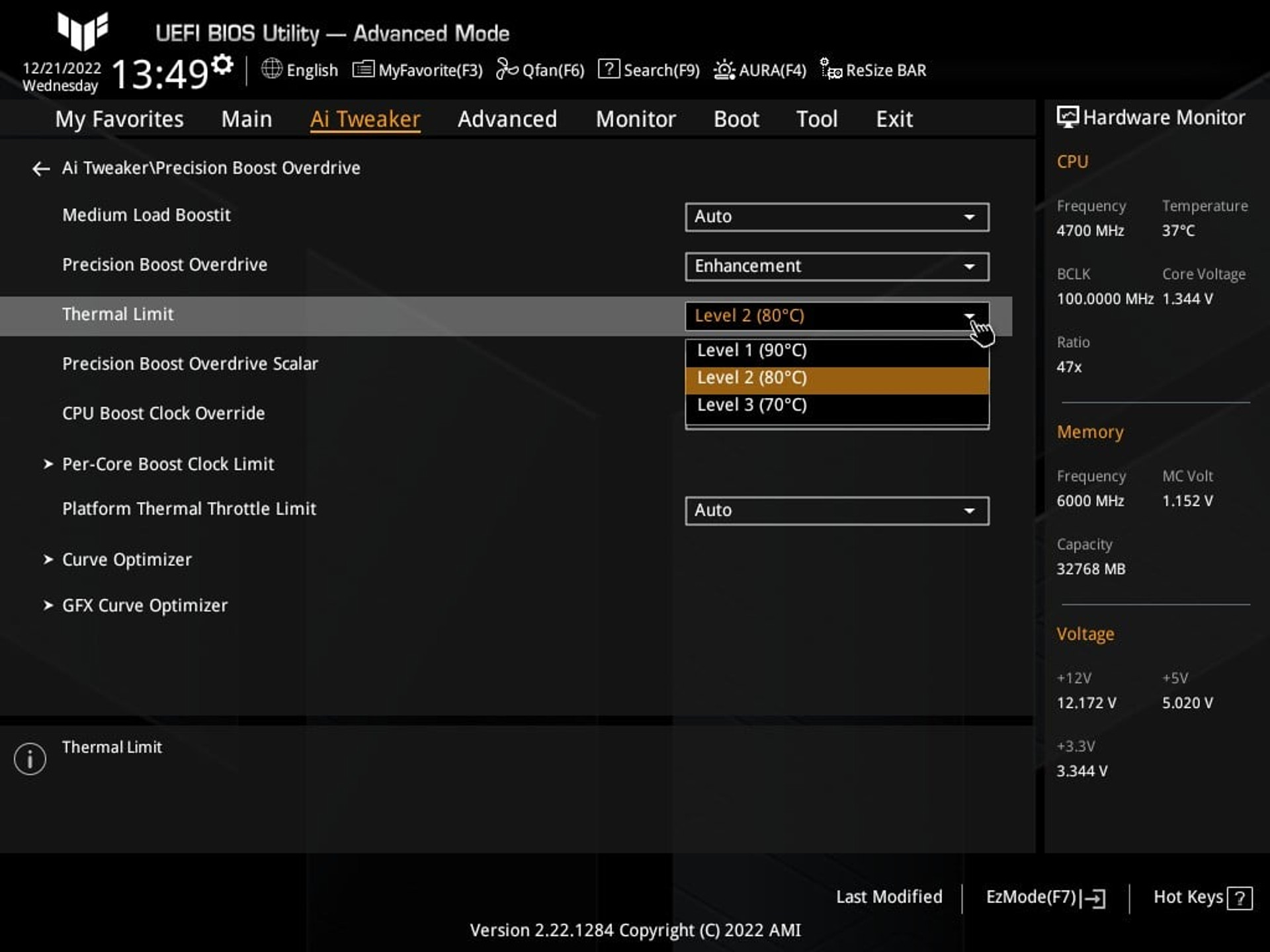The image size is (1270, 952).
Task: Click the Ratio 47x value
Action: 1069,368
